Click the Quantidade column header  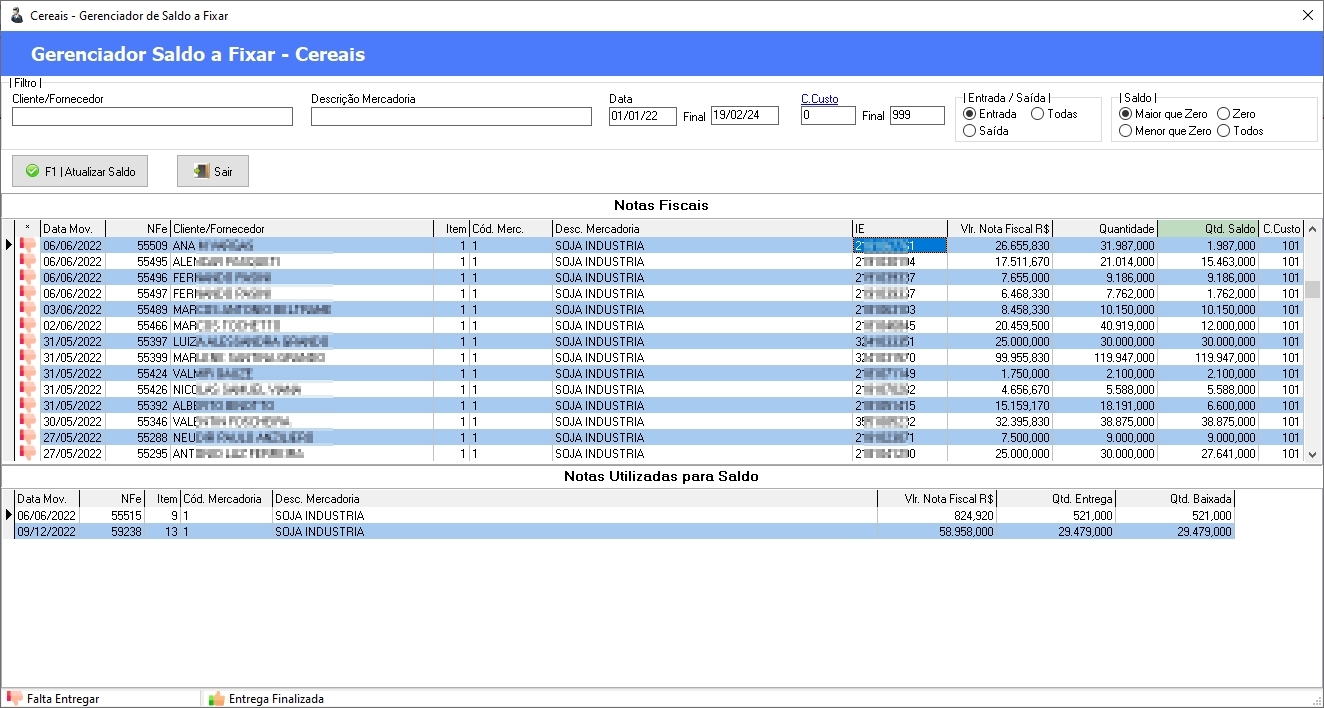tap(1105, 229)
